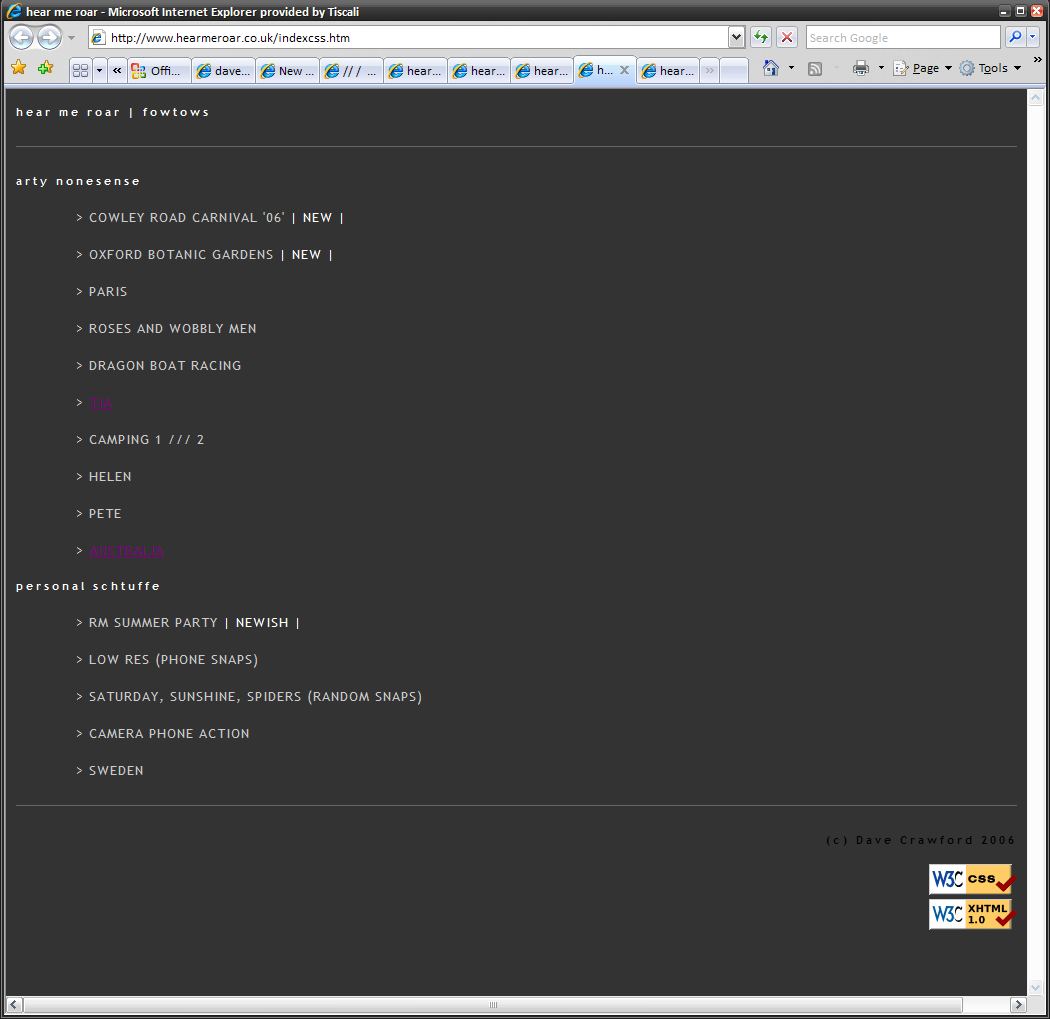Screen dimensions: 1050x1019
Task: Click the IE logo in title bar
Action: [14, 11]
